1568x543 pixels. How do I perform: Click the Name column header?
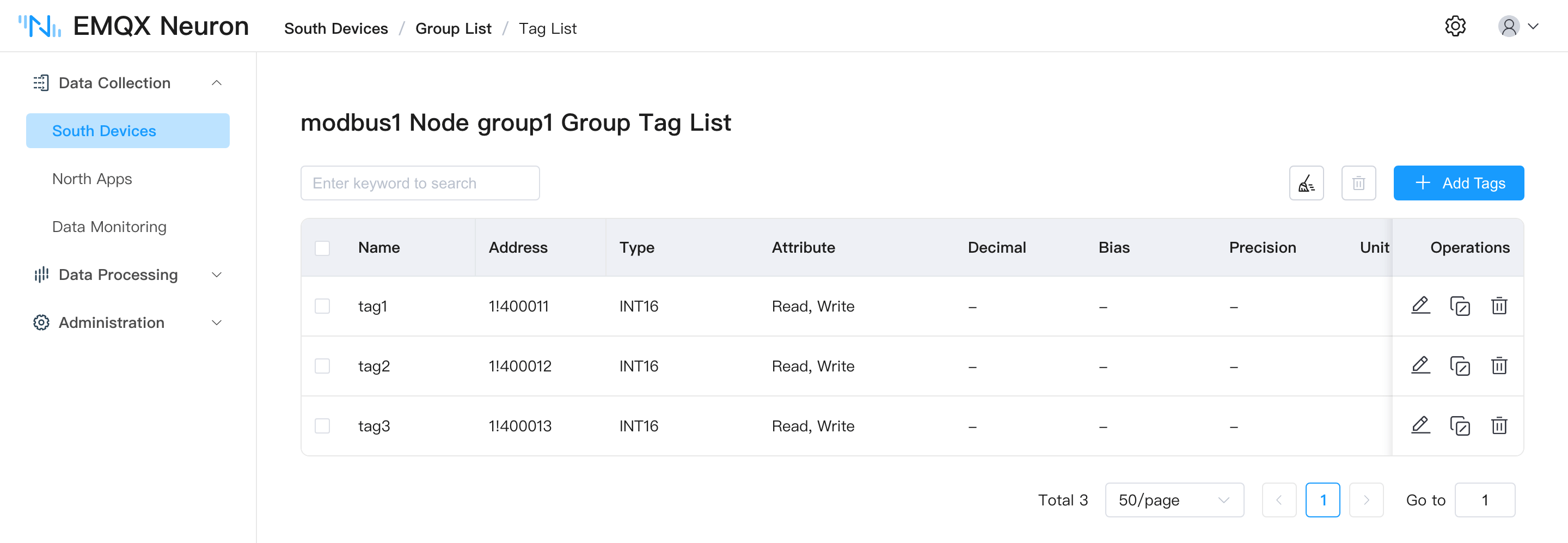[x=378, y=248]
